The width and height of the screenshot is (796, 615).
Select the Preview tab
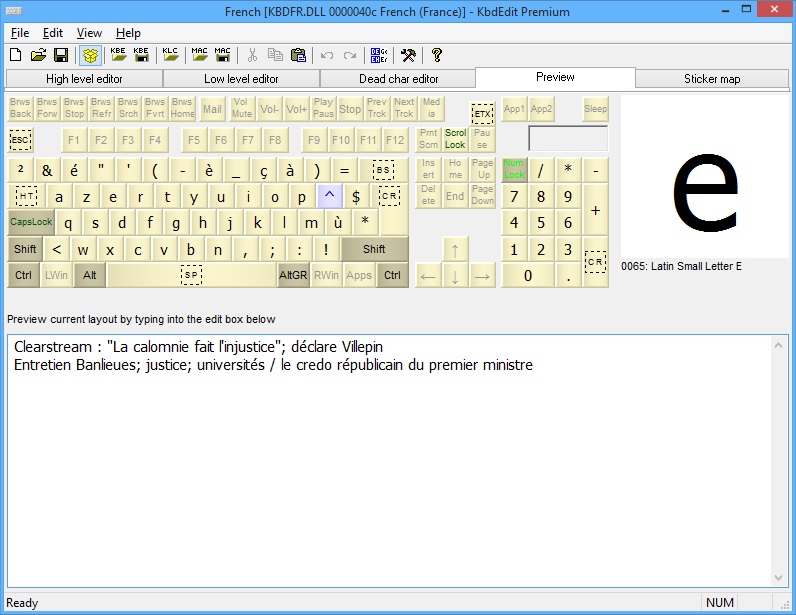(x=555, y=77)
